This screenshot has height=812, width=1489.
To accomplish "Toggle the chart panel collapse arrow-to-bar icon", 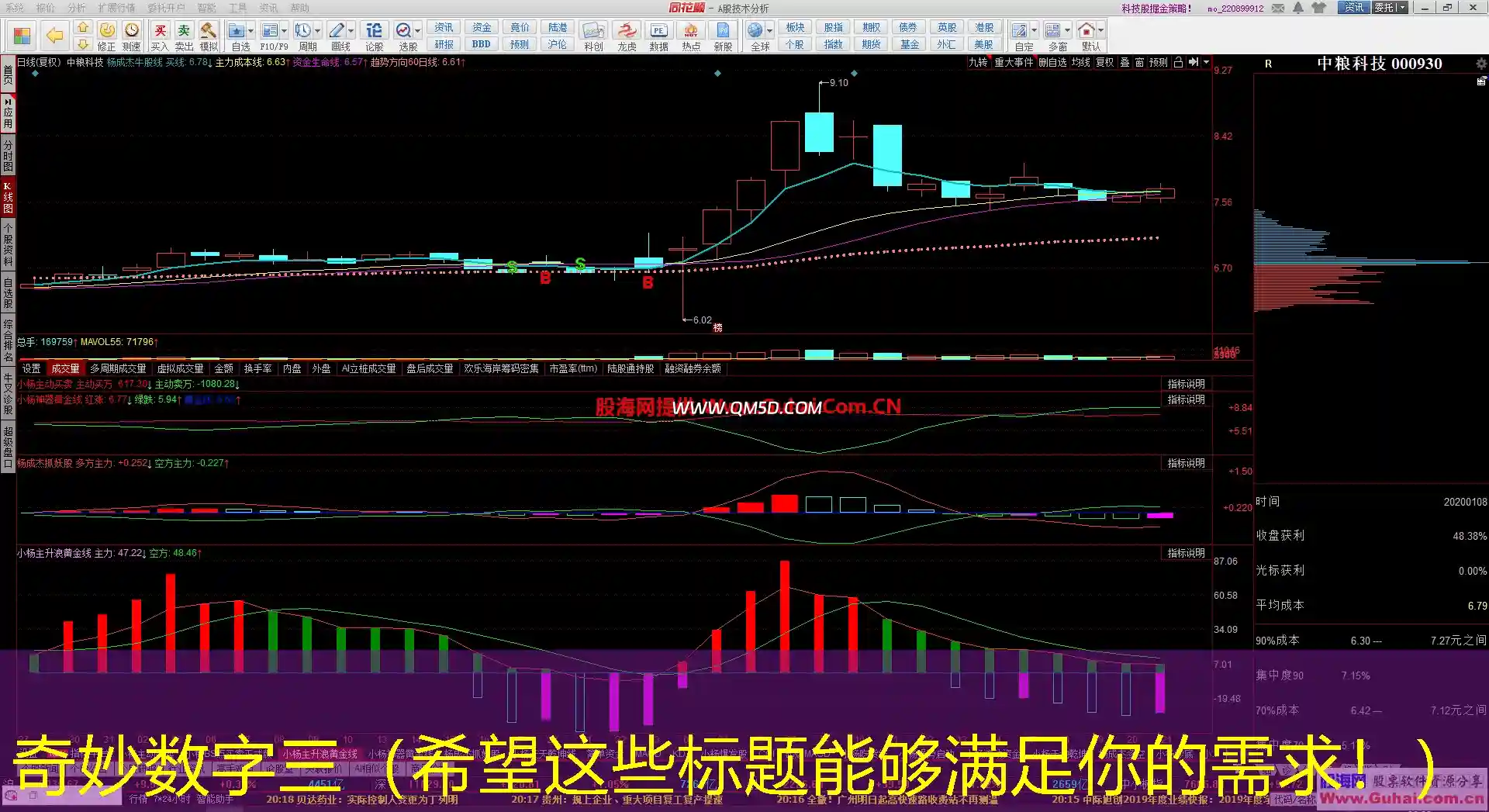I will pos(1194,62).
